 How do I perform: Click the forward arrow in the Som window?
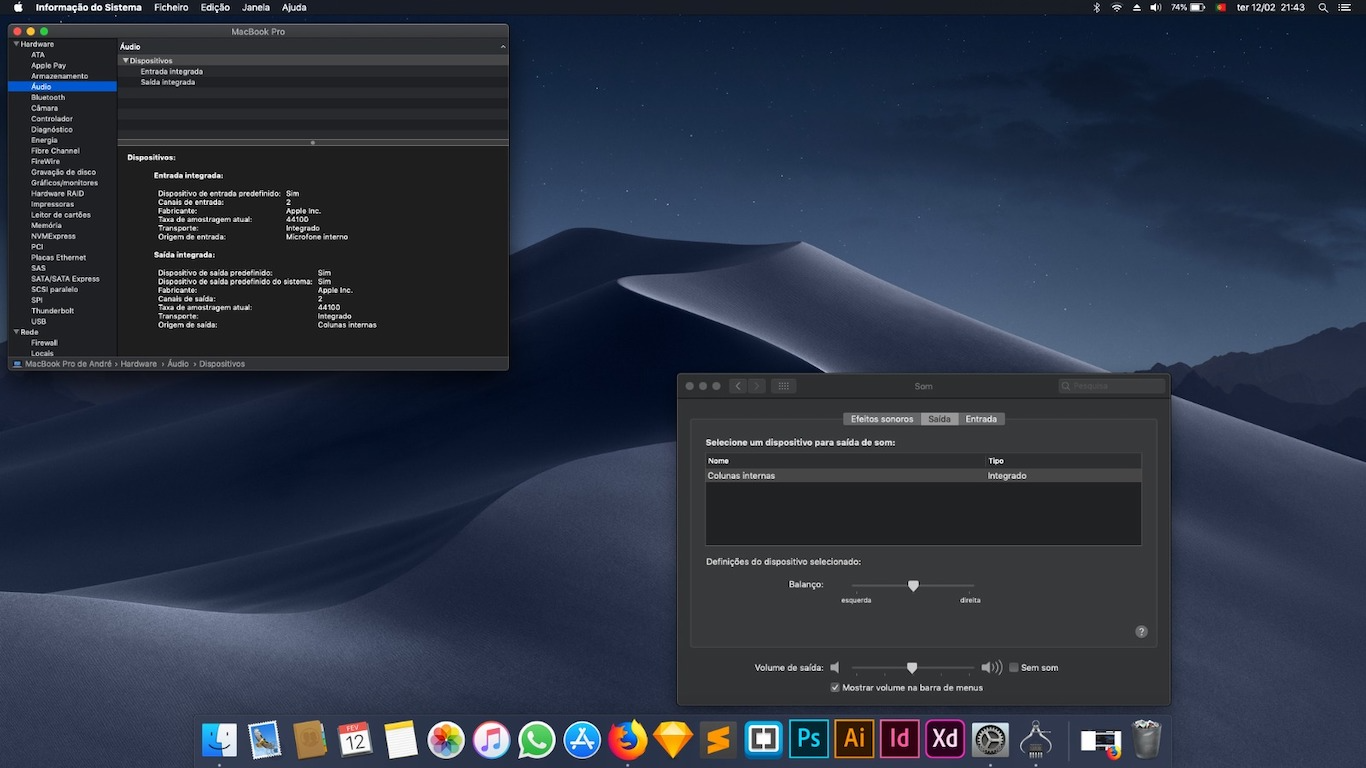click(757, 386)
